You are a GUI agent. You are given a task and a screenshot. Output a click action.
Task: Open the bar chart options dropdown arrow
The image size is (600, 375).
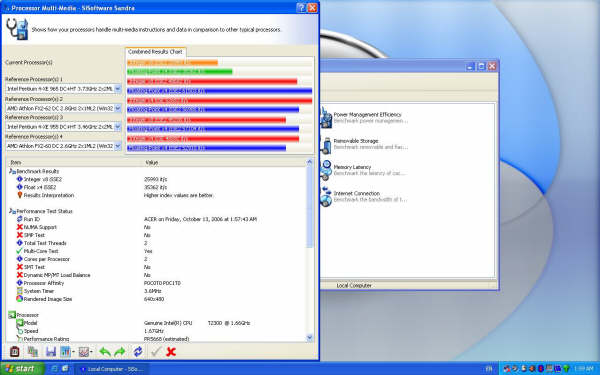click(74, 352)
